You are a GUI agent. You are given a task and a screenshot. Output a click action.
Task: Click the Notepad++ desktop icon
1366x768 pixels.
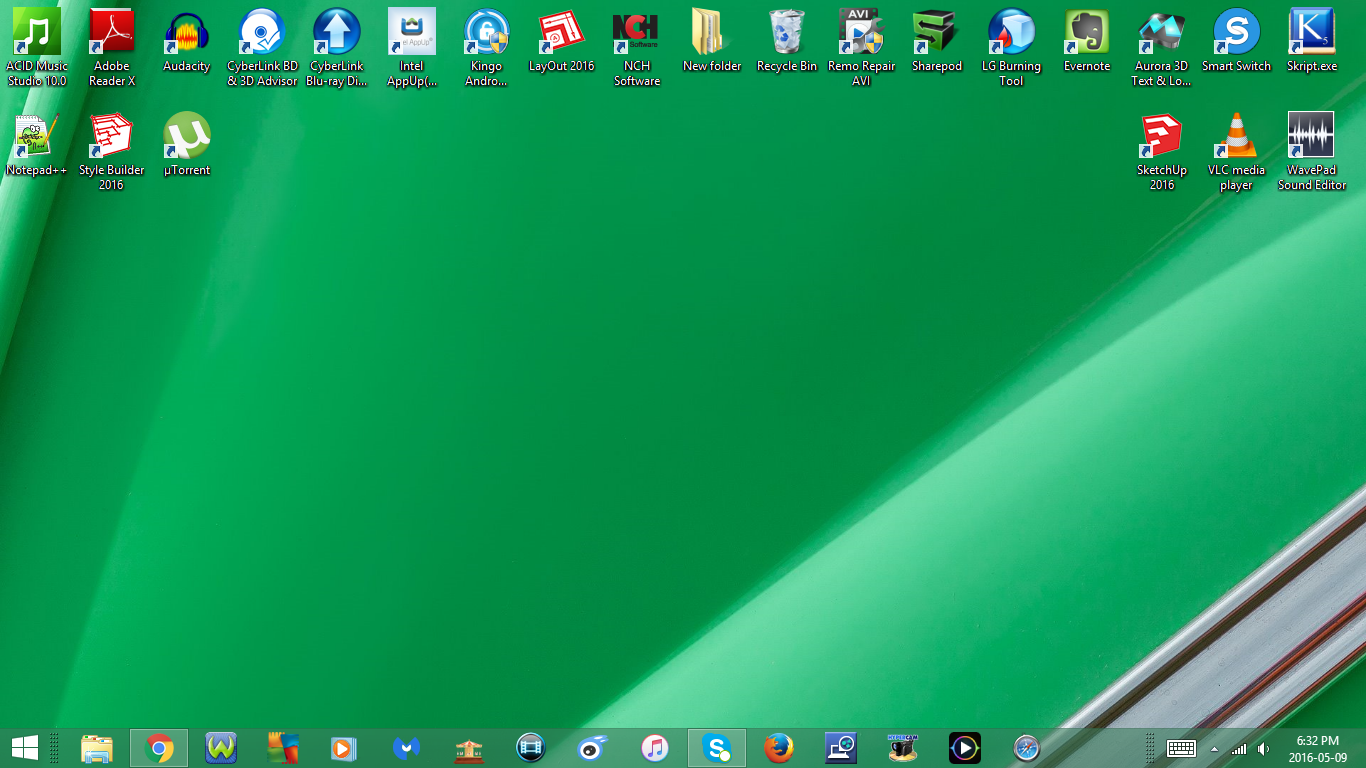tap(37, 136)
